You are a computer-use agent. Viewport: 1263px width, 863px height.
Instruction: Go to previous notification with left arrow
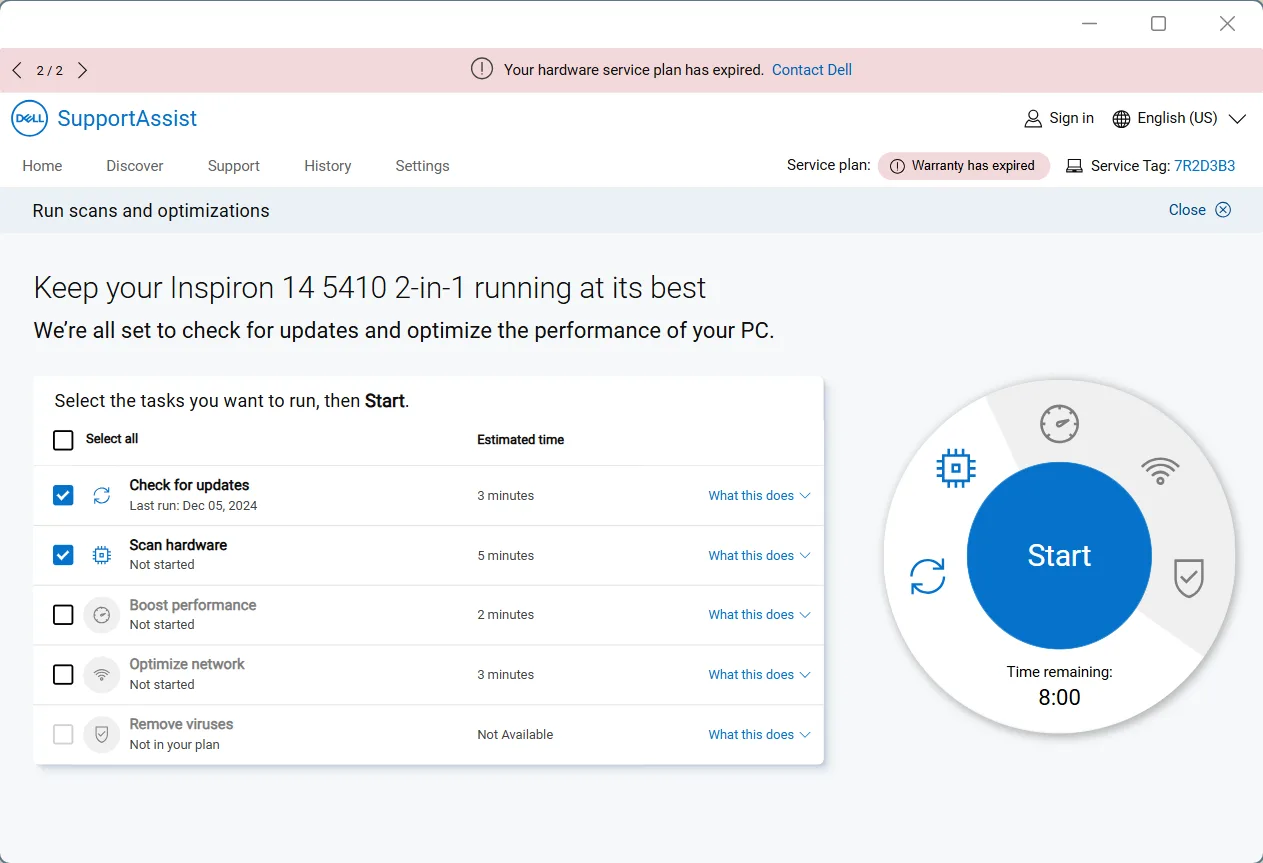17,70
